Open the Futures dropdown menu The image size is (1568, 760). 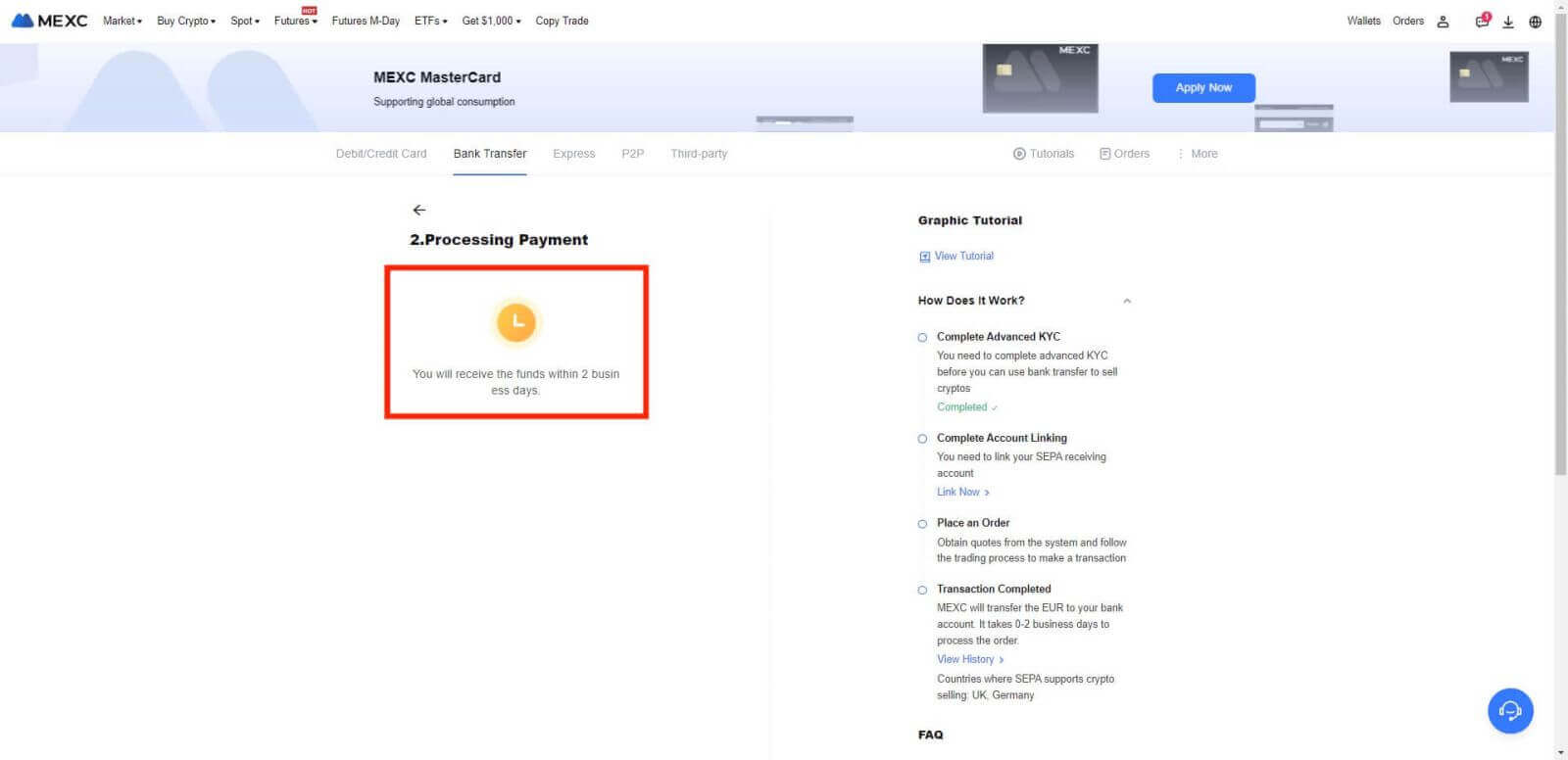pos(296,21)
